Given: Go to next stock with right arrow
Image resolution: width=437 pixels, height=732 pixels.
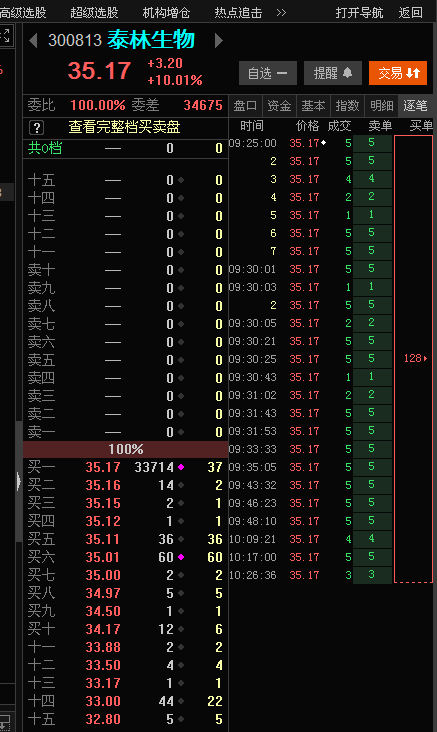Looking at the screenshot, I should pyautogui.click(x=218, y=41).
